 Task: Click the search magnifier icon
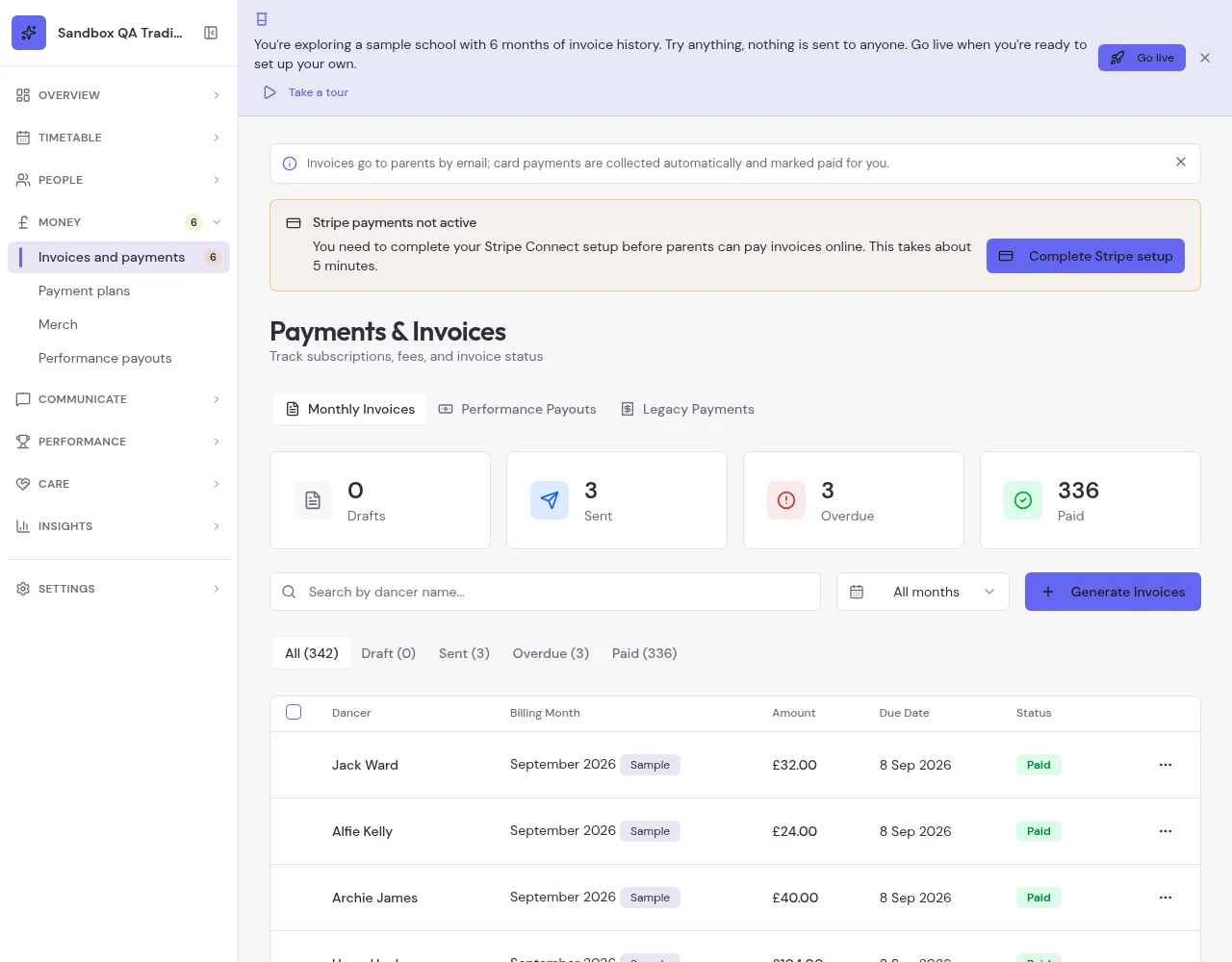tap(289, 592)
